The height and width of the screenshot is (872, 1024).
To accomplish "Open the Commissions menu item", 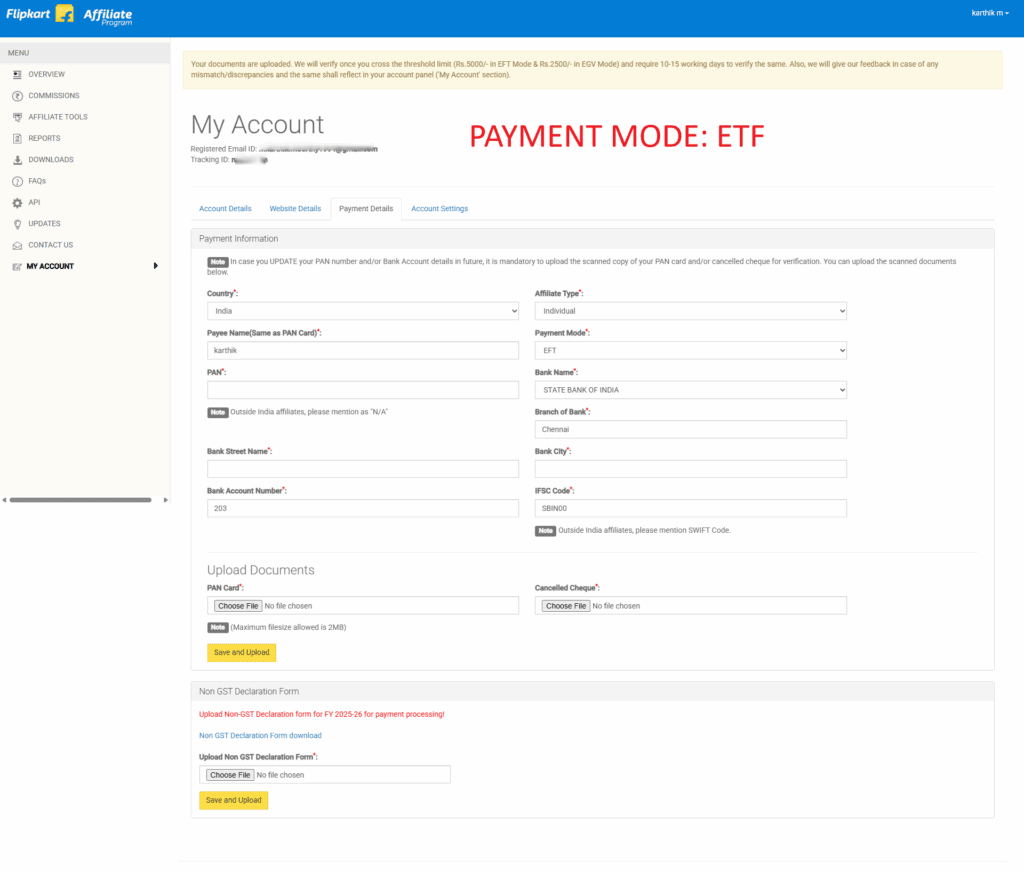I will pos(54,96).
